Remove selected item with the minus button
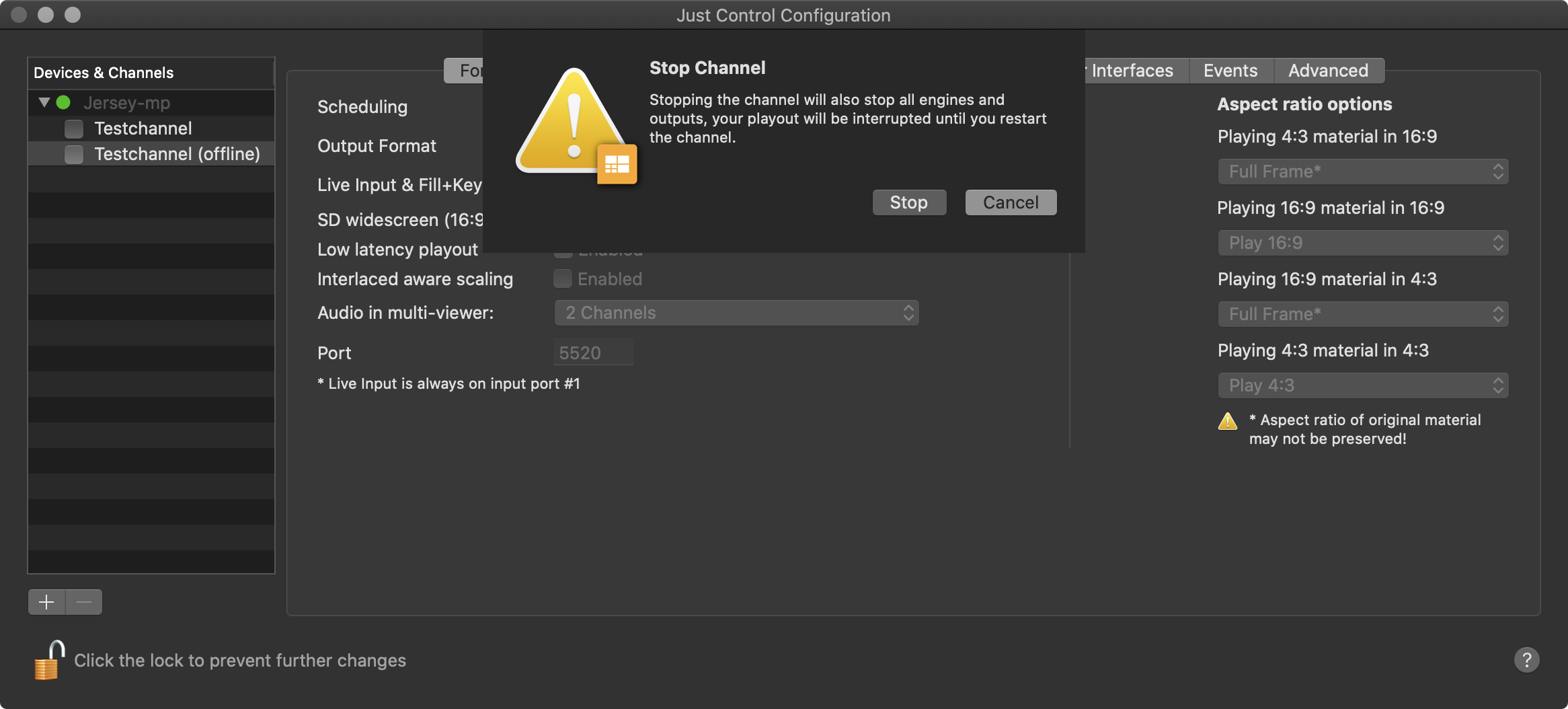 point(84,602)
